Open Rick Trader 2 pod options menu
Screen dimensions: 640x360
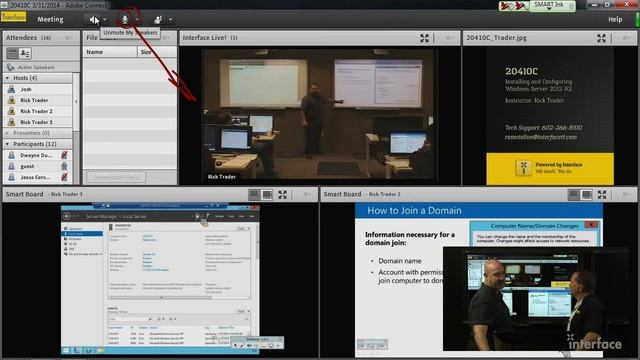[627, 195]
